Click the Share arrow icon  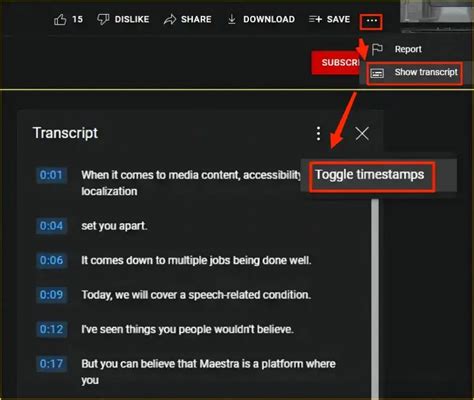(x=170, y=20)
